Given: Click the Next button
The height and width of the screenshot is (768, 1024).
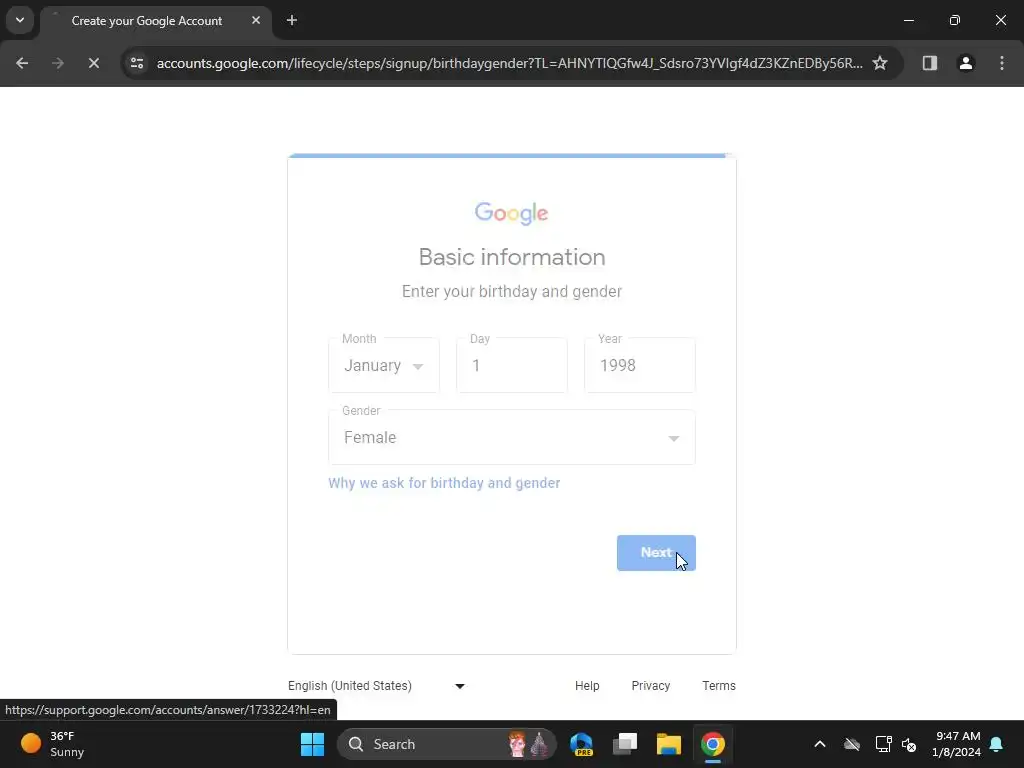Looking at the screenshot, I should coord(656,553).
